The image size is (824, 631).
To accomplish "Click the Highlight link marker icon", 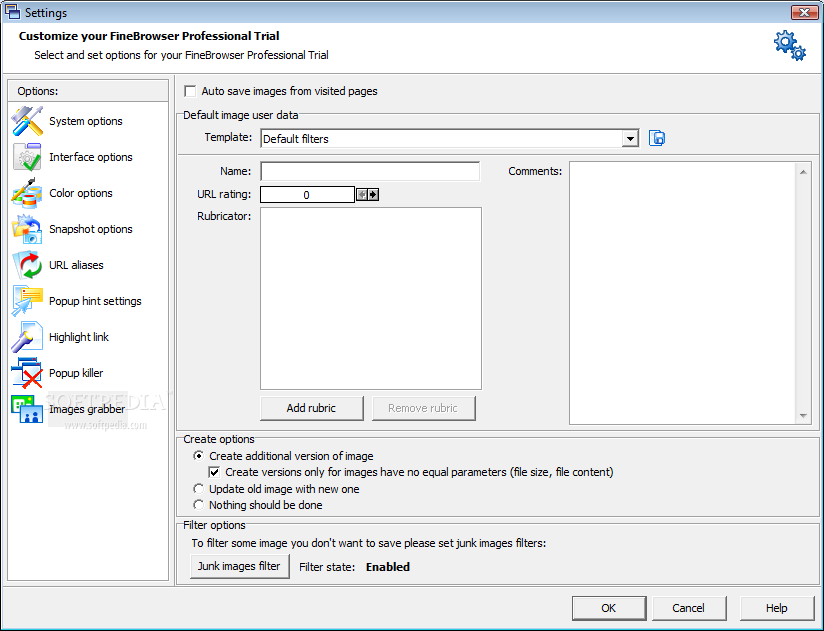I will [27, 337].
